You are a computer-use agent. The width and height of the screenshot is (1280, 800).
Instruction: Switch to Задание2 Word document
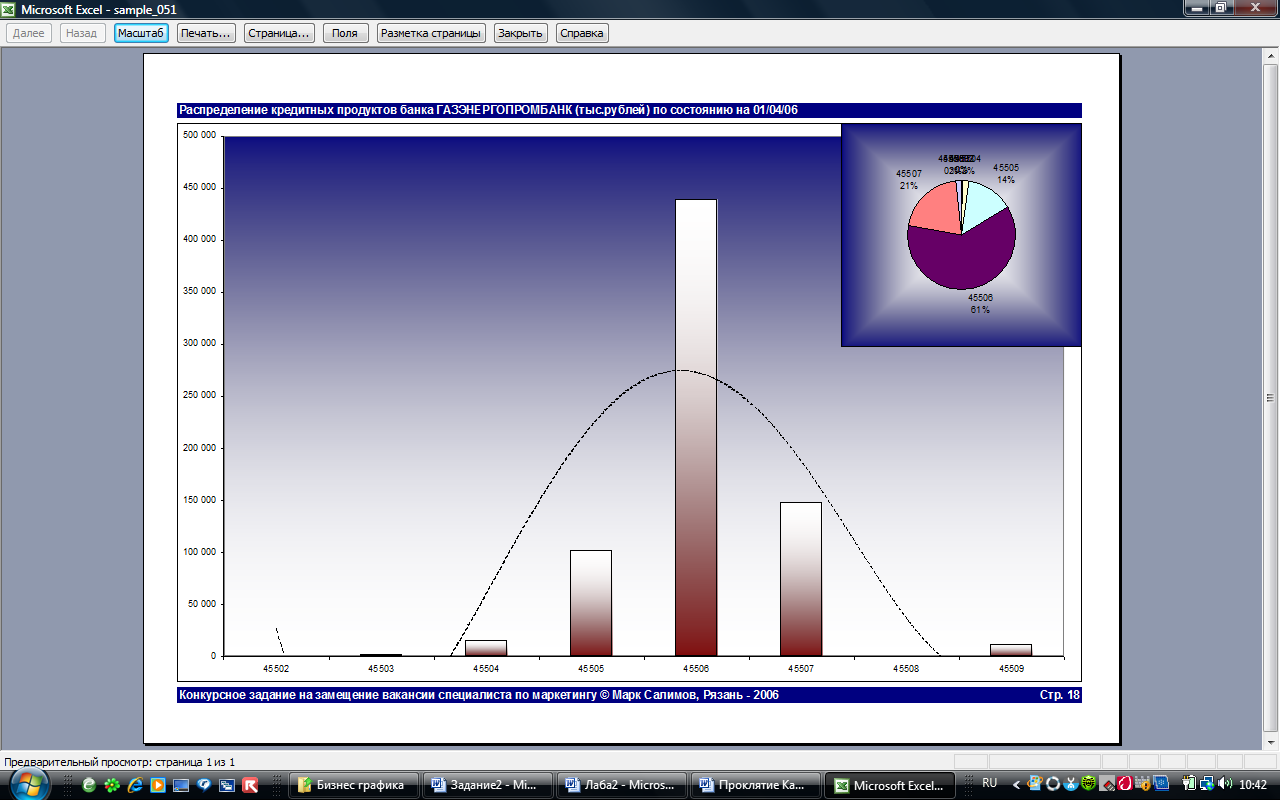click(486, 785)
